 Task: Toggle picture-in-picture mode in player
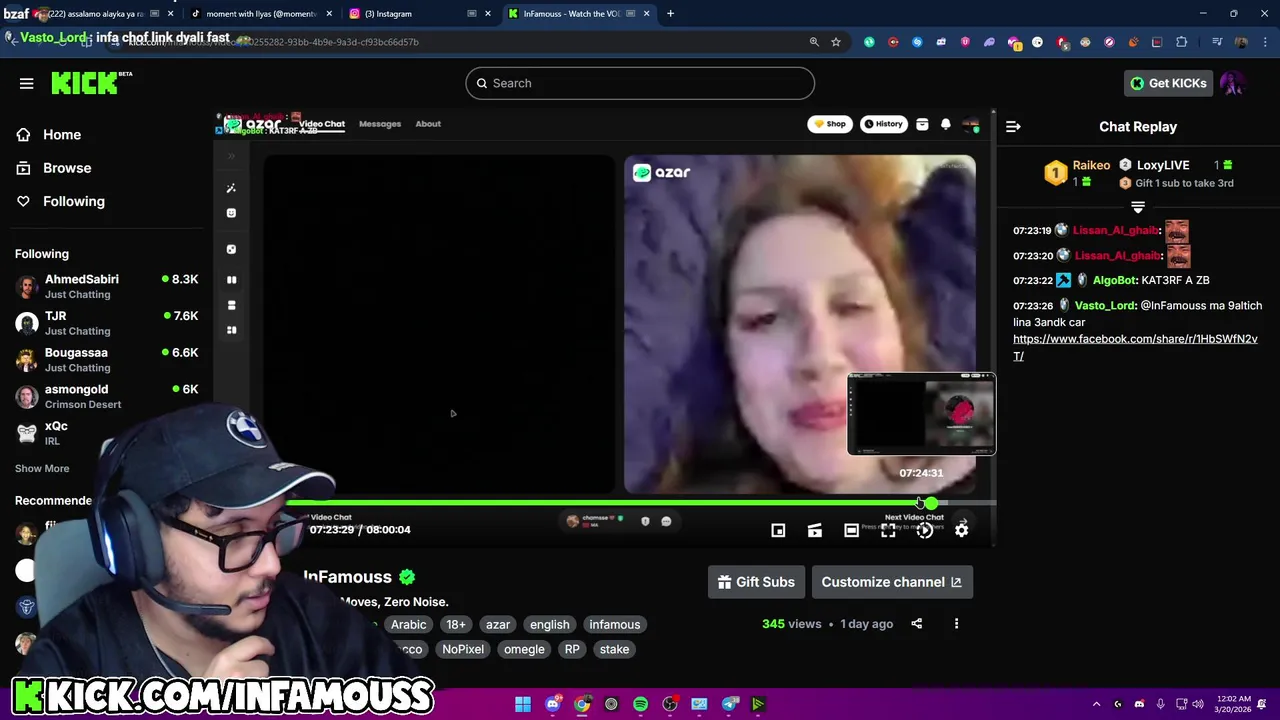778,531
